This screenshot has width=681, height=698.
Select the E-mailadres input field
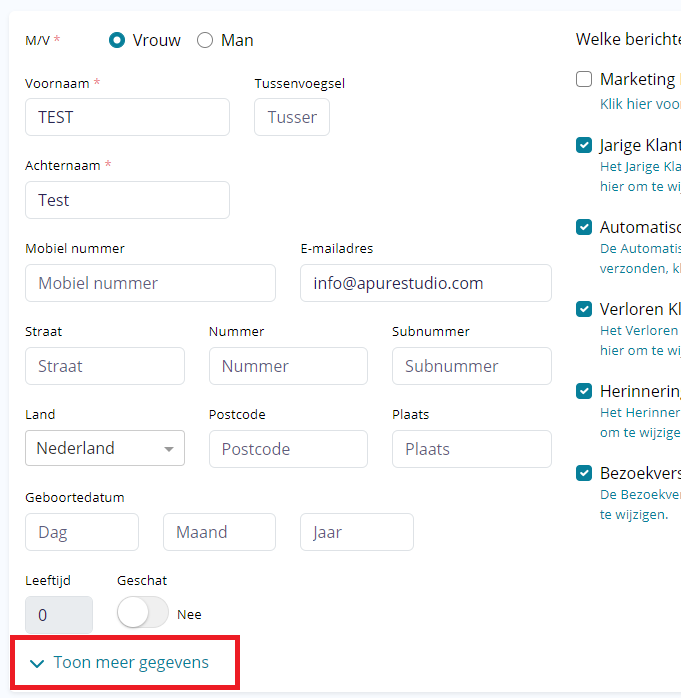[x=425, y=283]
